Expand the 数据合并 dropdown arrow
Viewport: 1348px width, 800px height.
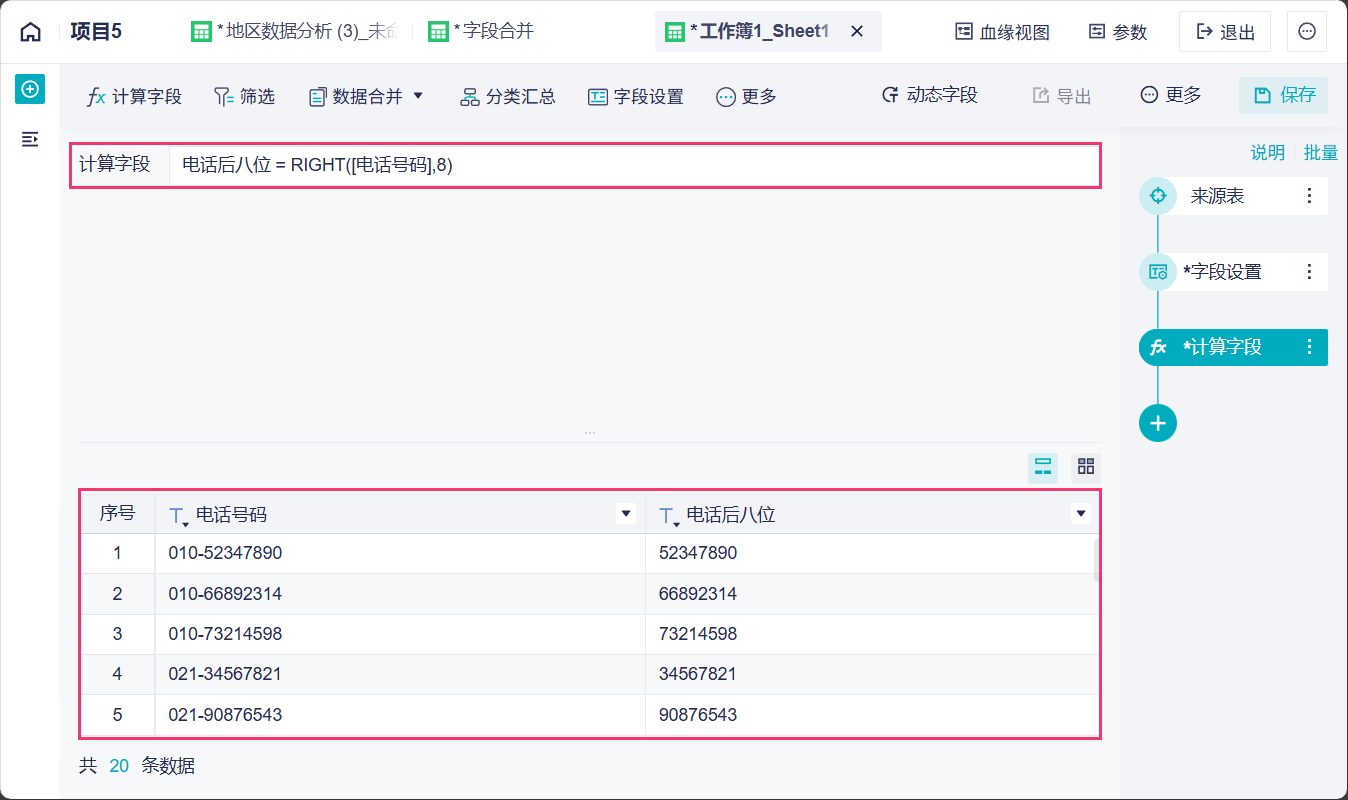coord(418,96)
